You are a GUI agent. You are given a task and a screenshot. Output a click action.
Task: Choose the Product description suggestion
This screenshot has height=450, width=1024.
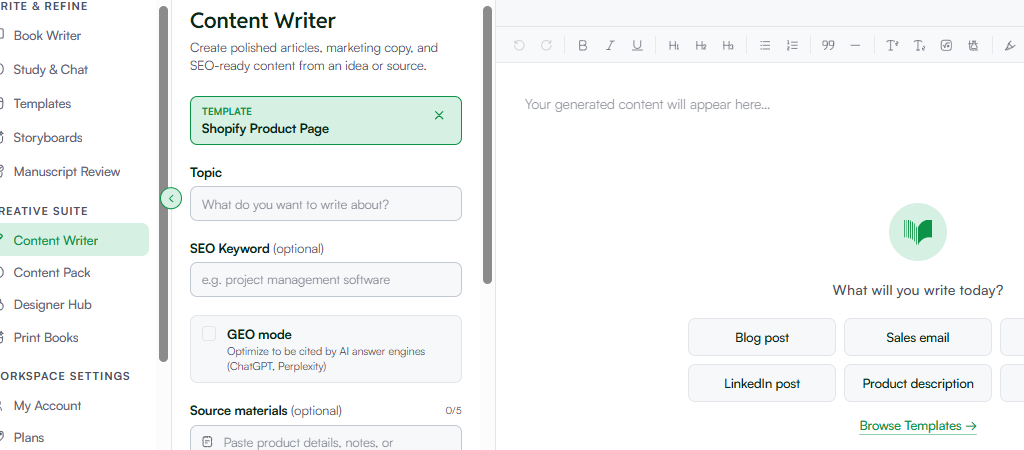click(918, 383)
